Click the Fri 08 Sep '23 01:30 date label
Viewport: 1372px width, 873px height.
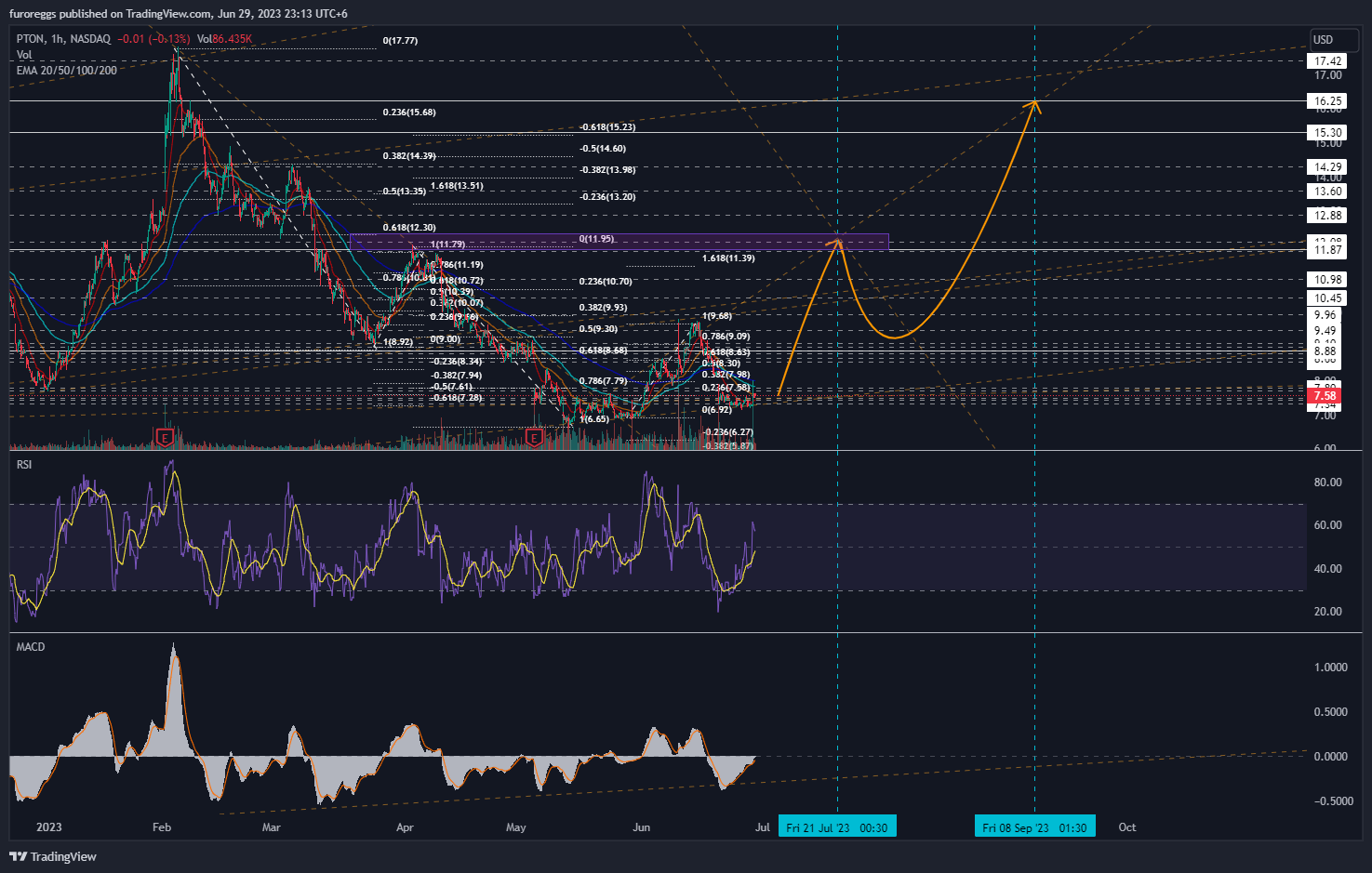click(x=1034, y=827)
